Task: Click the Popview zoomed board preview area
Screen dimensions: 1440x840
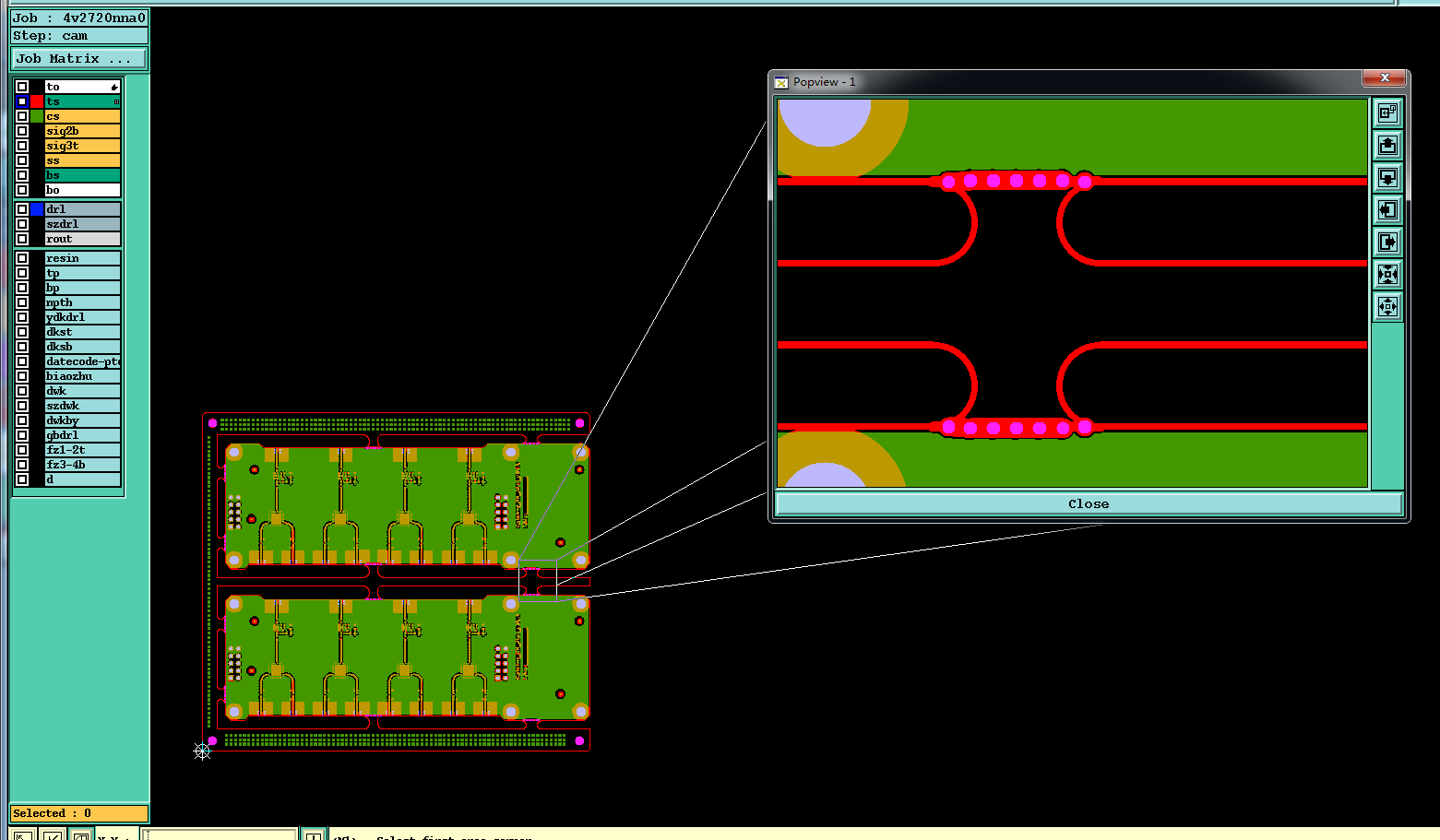Action: point(1072,293)
